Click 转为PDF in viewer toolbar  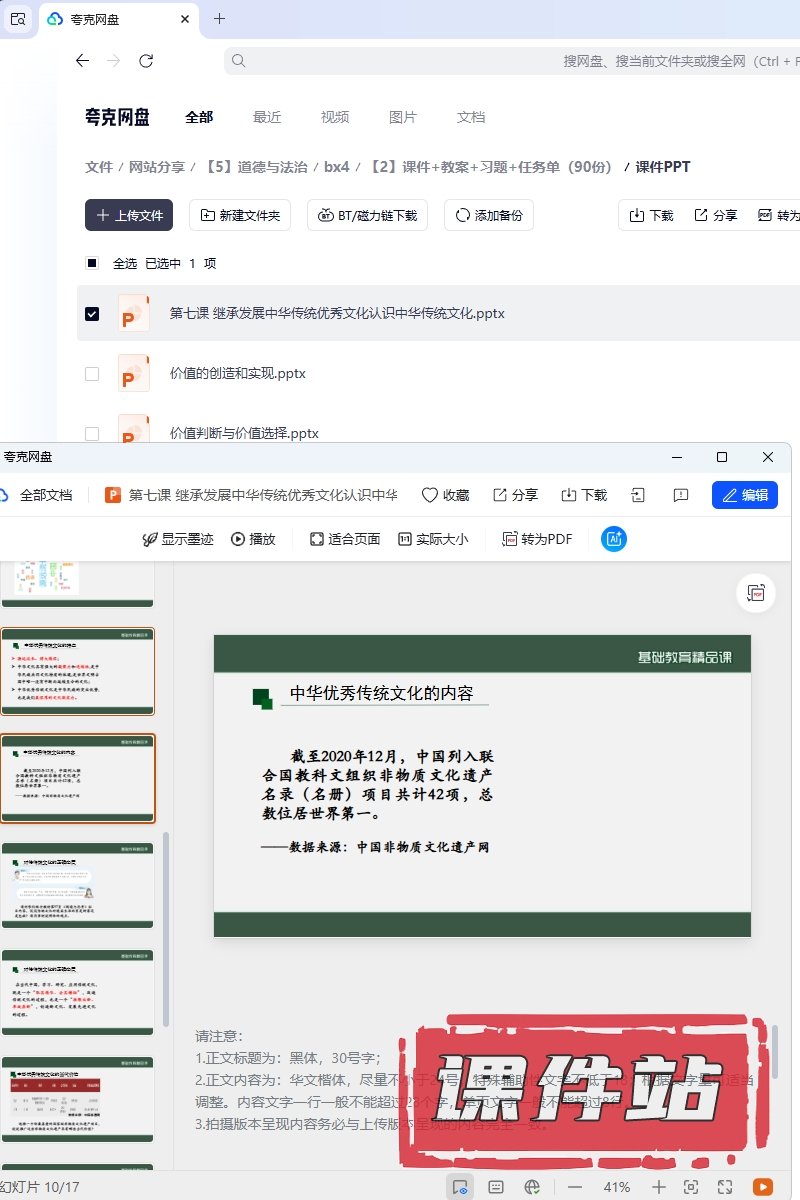(537, 539)
